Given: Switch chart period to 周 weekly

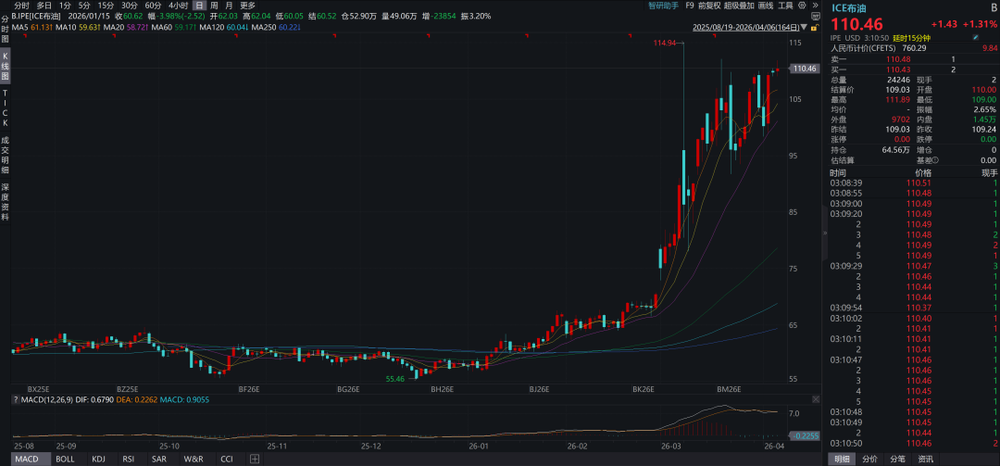Looking at the screenshot, I should click(213, 5).
